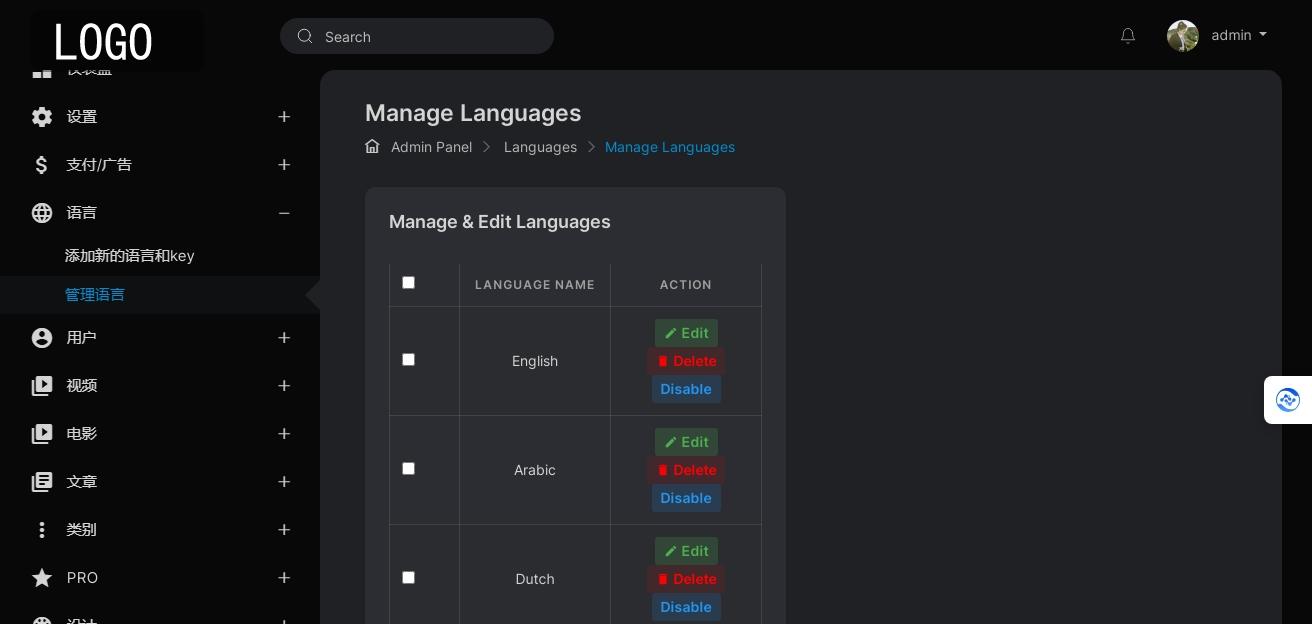Click the settings gear icon in sidebar
The width and height of the screenshot is (1312, 624).
(x=42, y=117)
